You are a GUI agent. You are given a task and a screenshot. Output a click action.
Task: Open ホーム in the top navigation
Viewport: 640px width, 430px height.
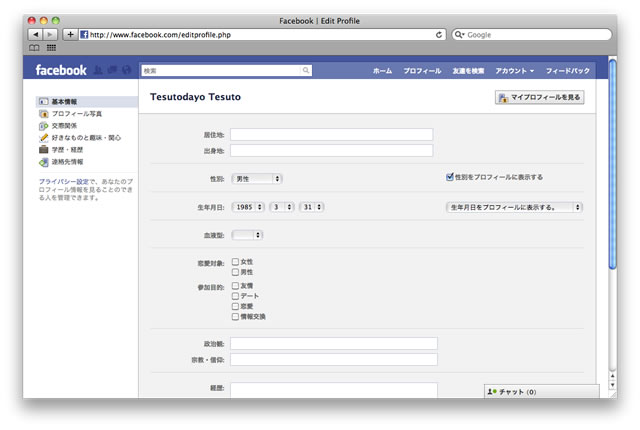(382, 71)
